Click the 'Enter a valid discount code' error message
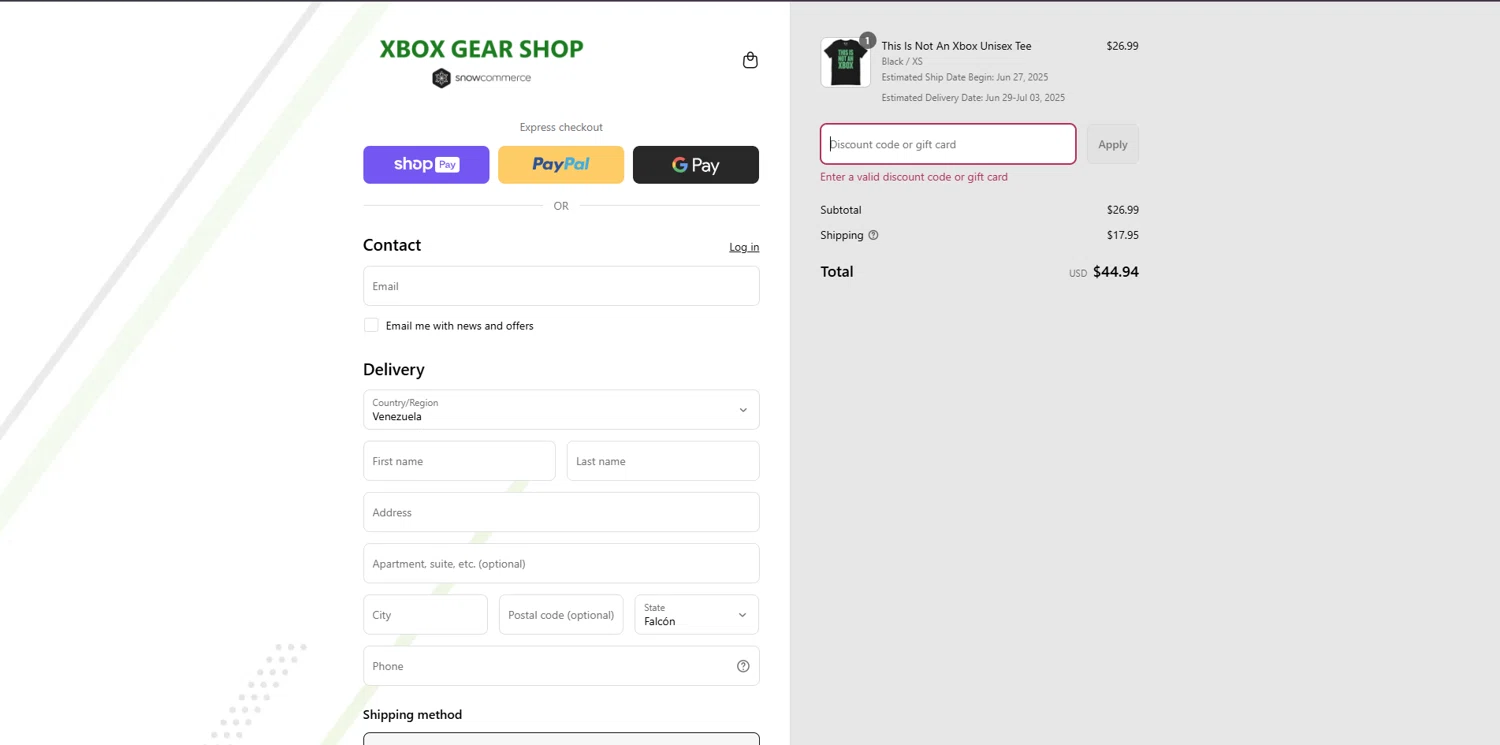Screen dimensions: 1500x745 (x=914, y=177)
